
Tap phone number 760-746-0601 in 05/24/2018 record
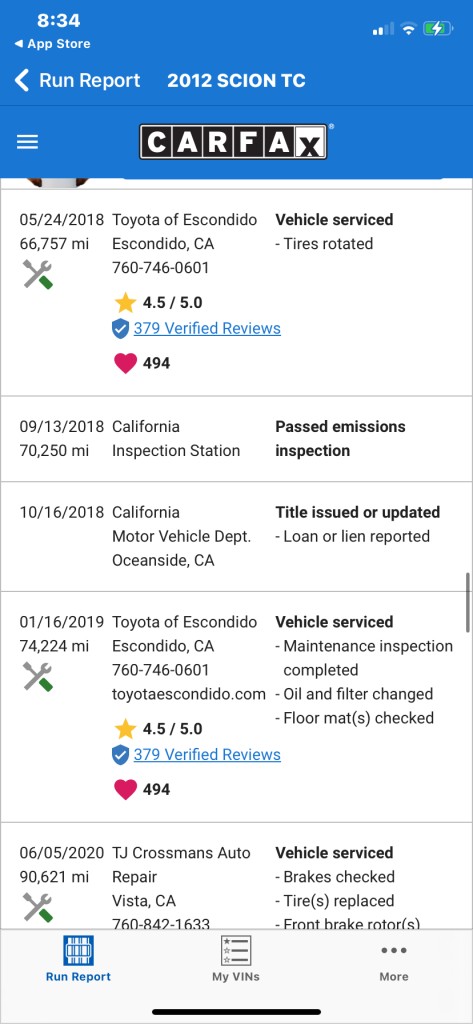click(x=161, y=268)
